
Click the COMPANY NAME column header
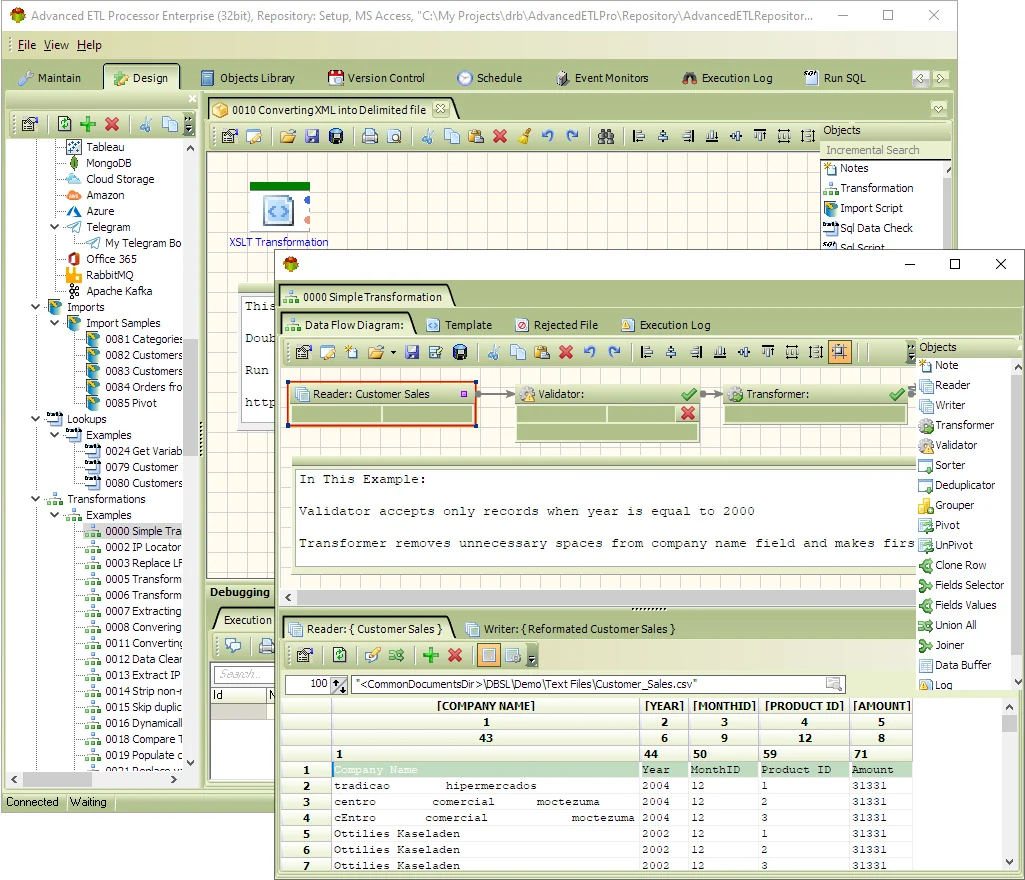click(x=486, y=706)
